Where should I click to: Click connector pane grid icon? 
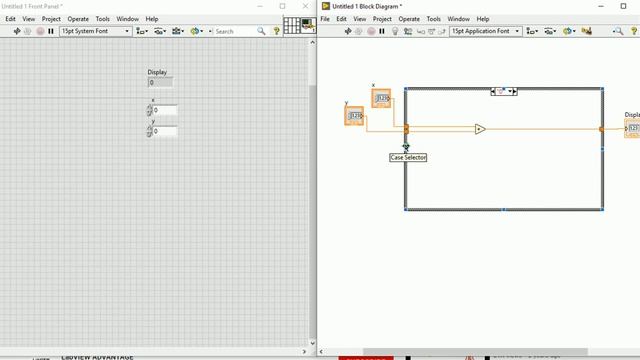[x=291, y=25]
